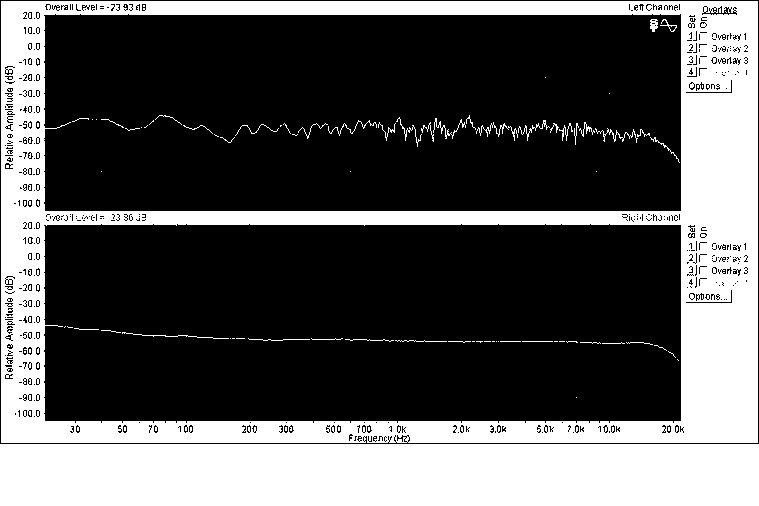Click Set button 4 for Left Channel overlays

tap(692, 73)
